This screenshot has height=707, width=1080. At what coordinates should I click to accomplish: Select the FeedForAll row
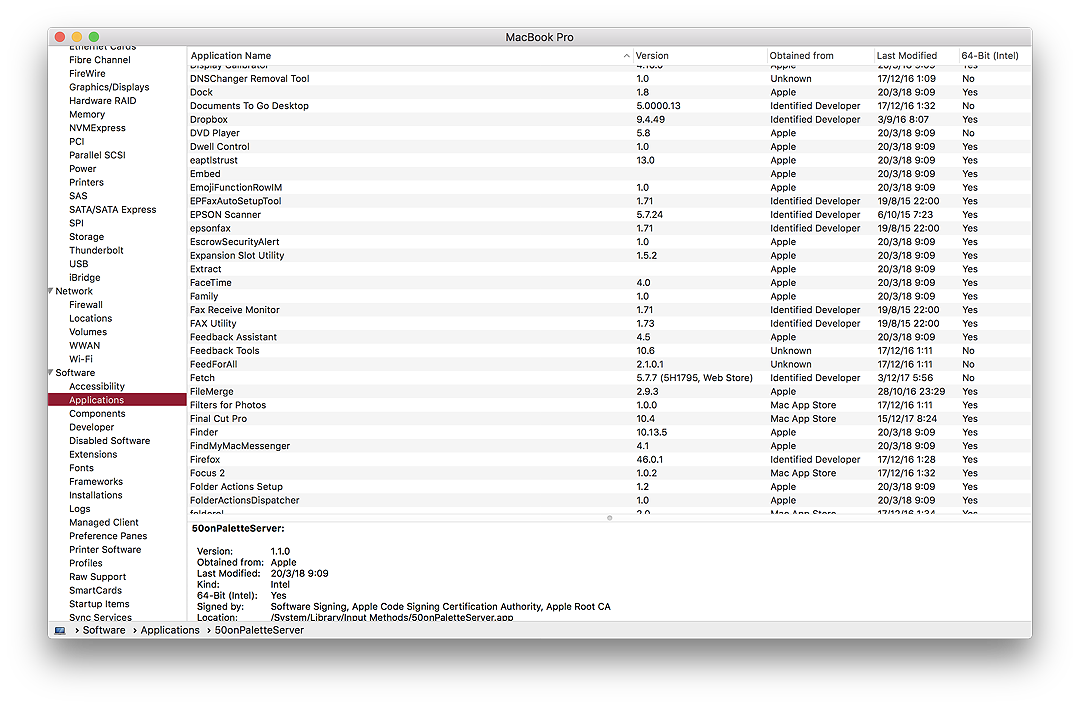tap(609, 365)
